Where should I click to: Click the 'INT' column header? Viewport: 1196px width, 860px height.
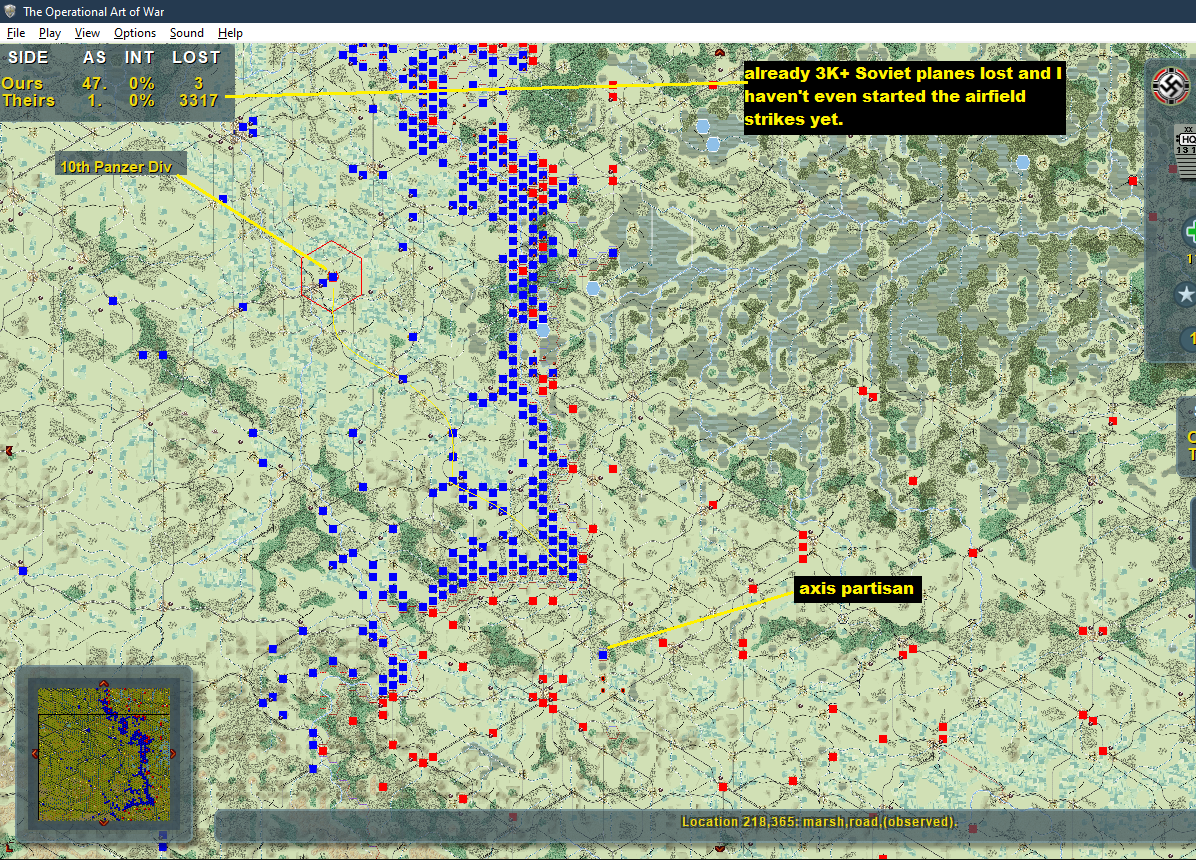[x=140, y=57]
